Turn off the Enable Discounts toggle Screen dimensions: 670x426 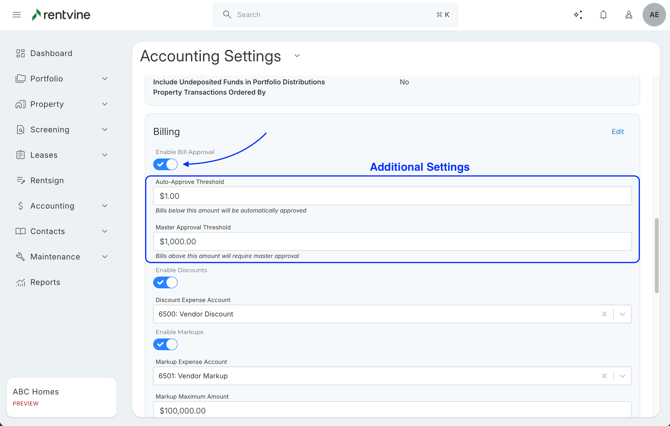pos(165,282)
